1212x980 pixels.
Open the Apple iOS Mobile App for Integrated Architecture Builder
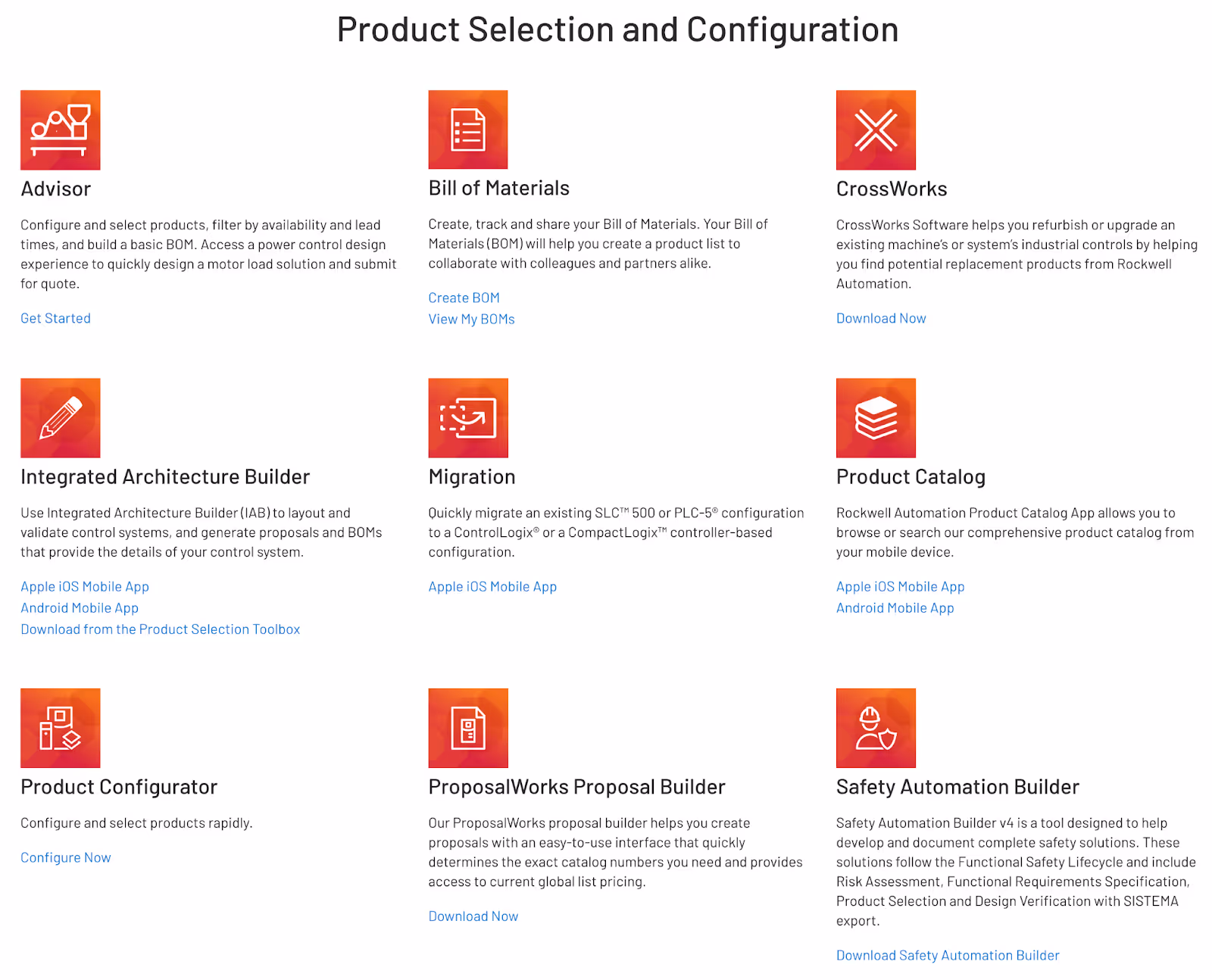85,585
